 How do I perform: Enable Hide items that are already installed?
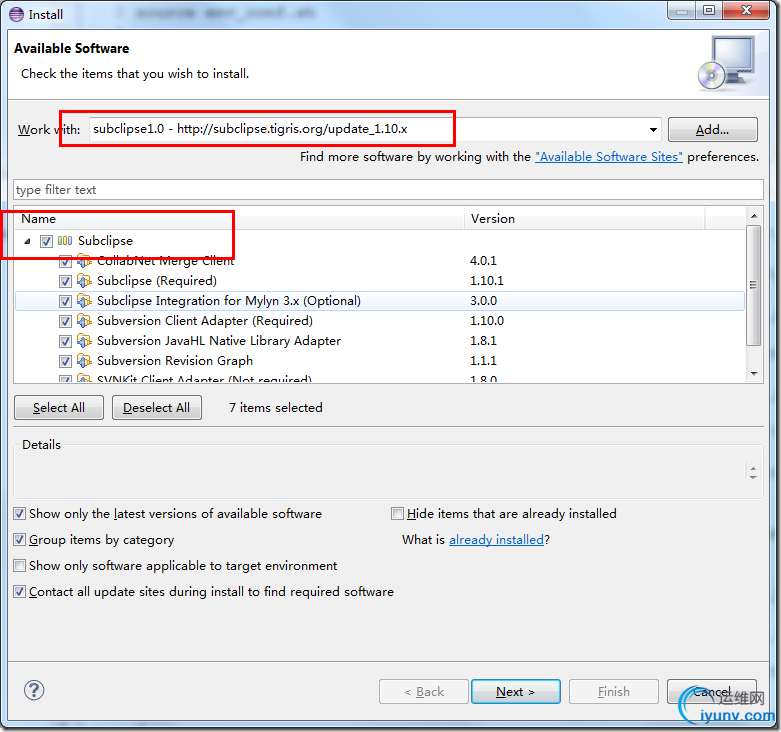[397, 513]
